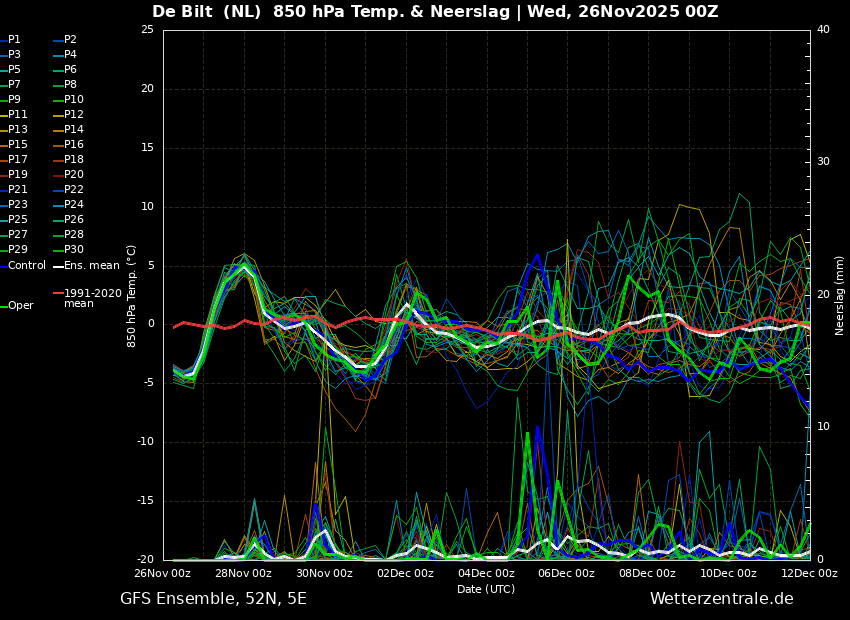Select the Ens. mean legend entry
The image size is (850, 620).
pyautogui.click(x=86, y=266)
